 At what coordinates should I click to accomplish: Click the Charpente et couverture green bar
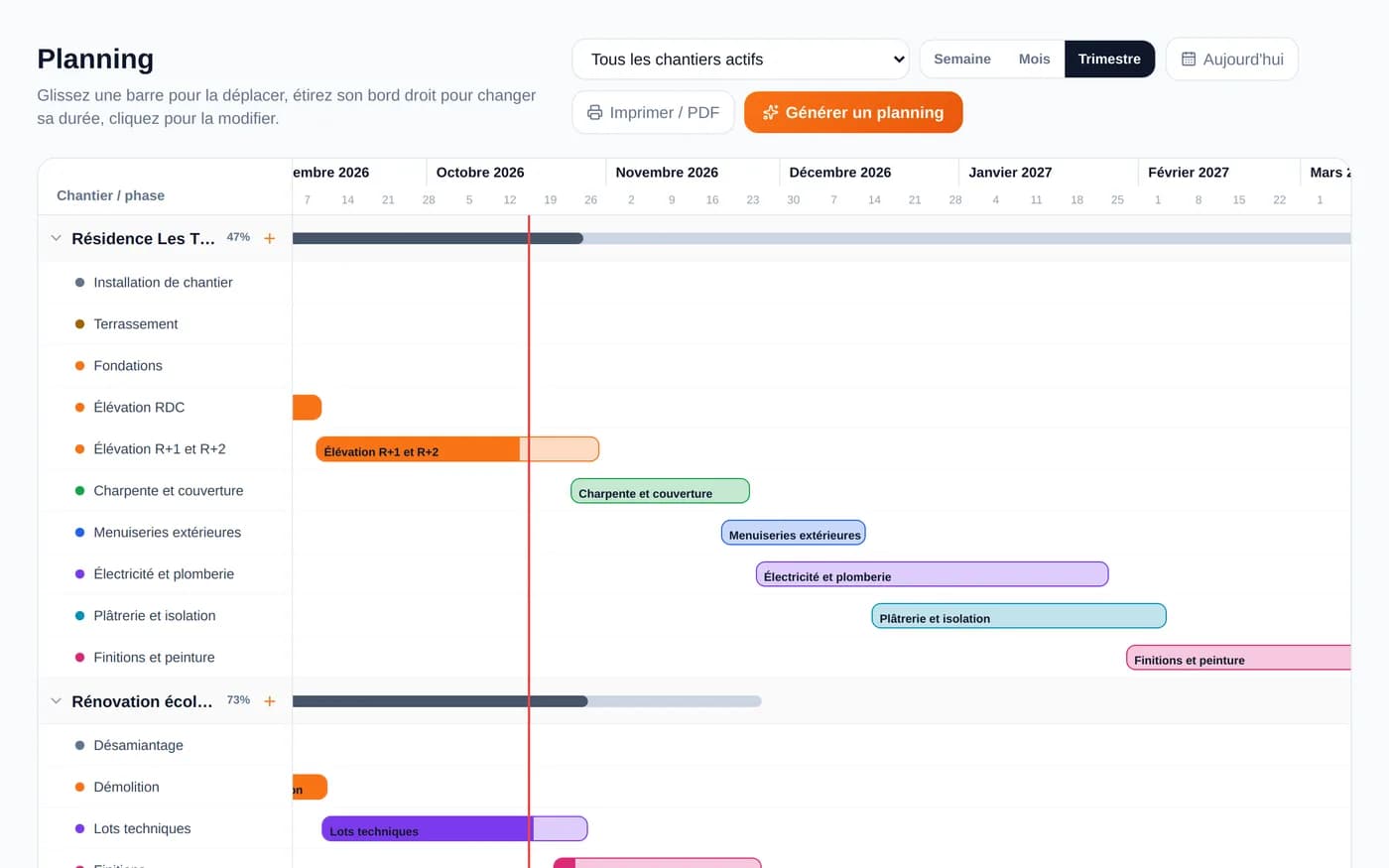[x=660, y=491]
